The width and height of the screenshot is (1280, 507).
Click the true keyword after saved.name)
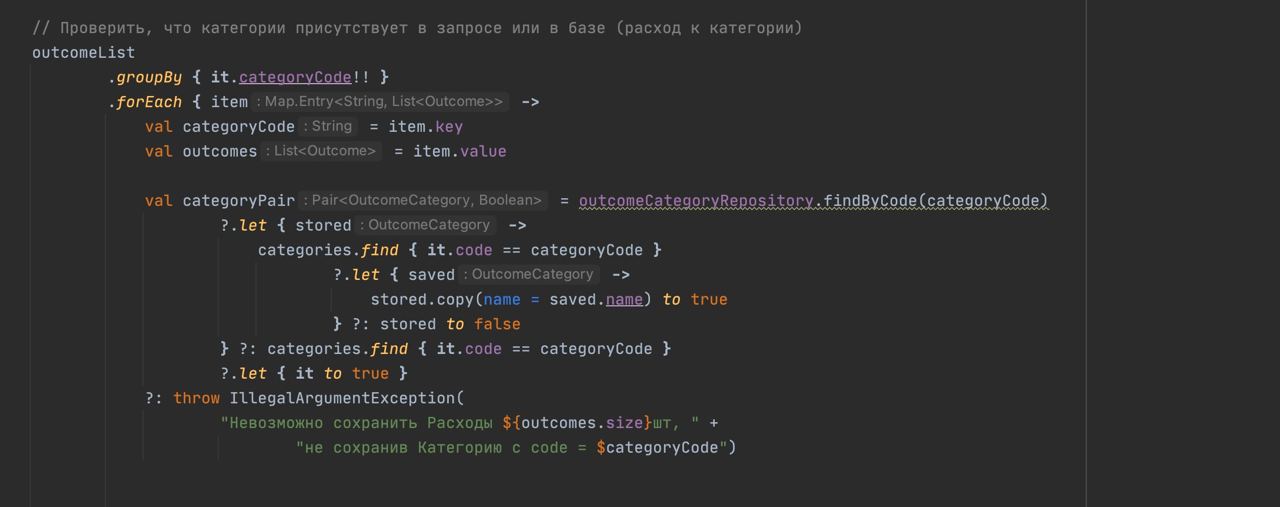[x=709, y=300]
